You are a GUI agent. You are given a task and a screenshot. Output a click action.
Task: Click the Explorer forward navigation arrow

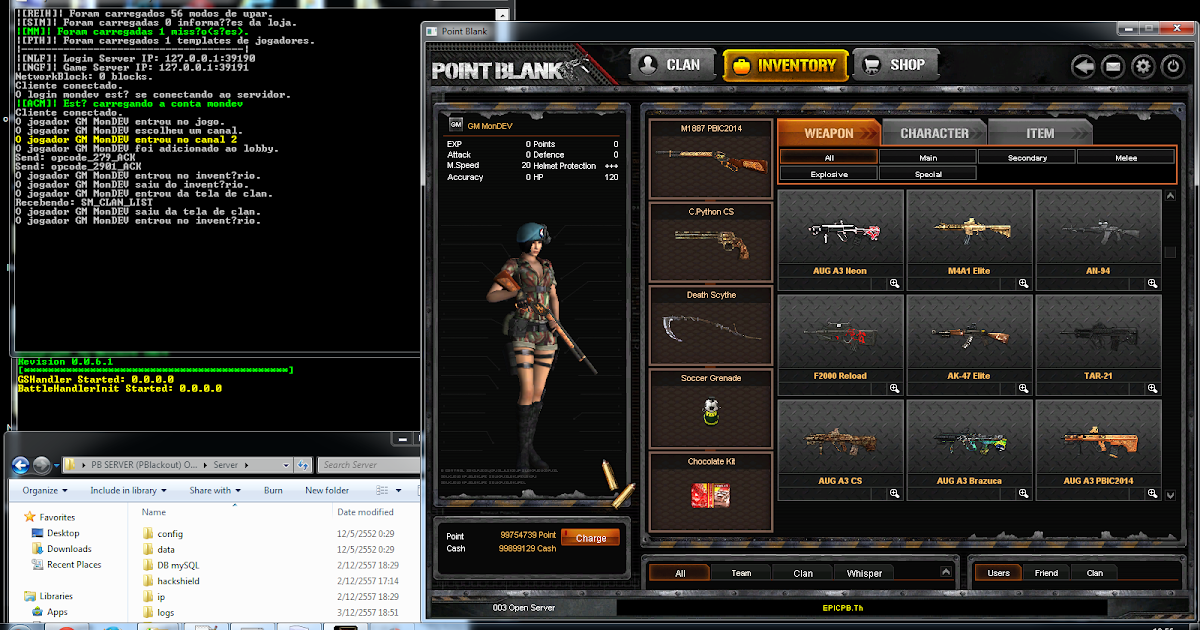[42, 465]
